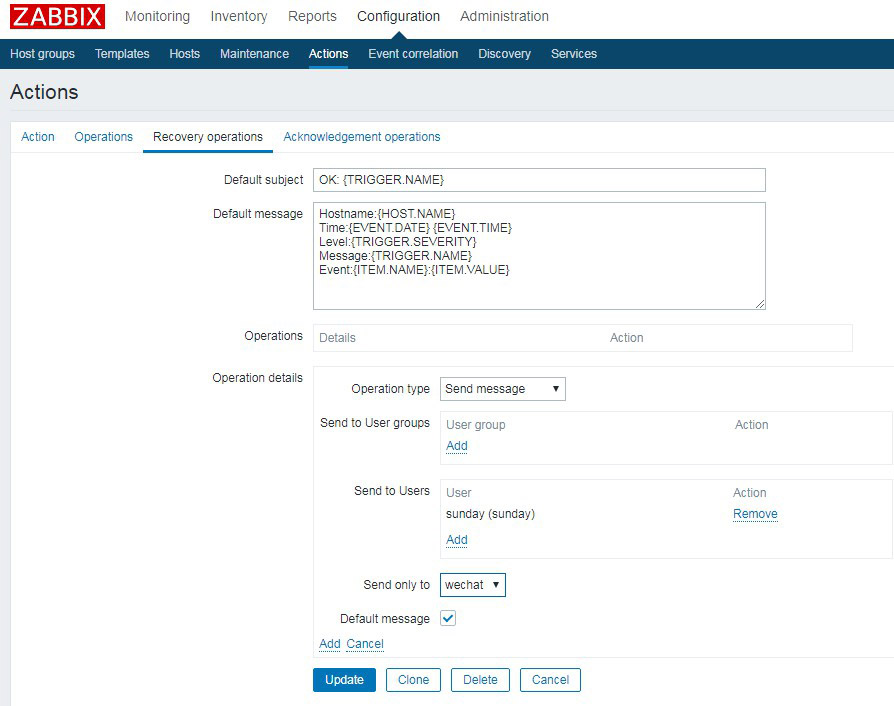Add a user under Send to Users
The width and height of the screenshot is (894, 706).
[456, 540]
